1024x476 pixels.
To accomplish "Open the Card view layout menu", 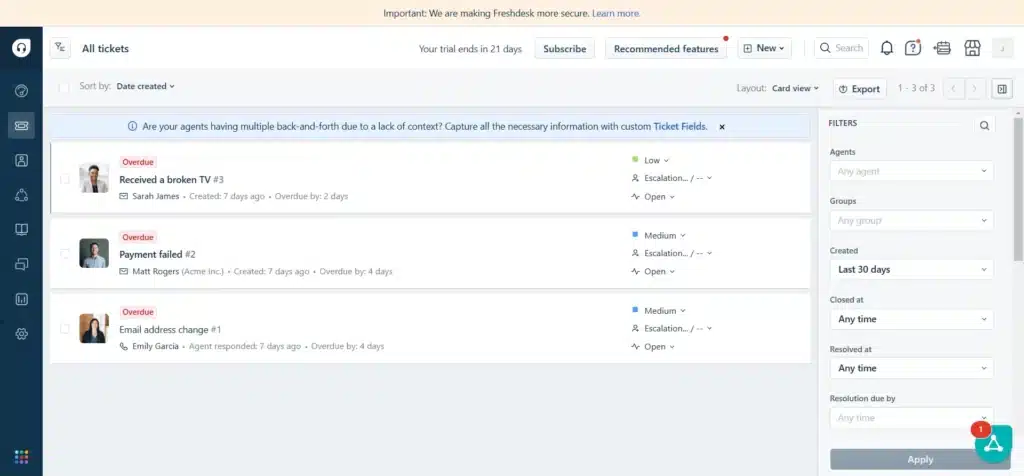I will 796,89.
